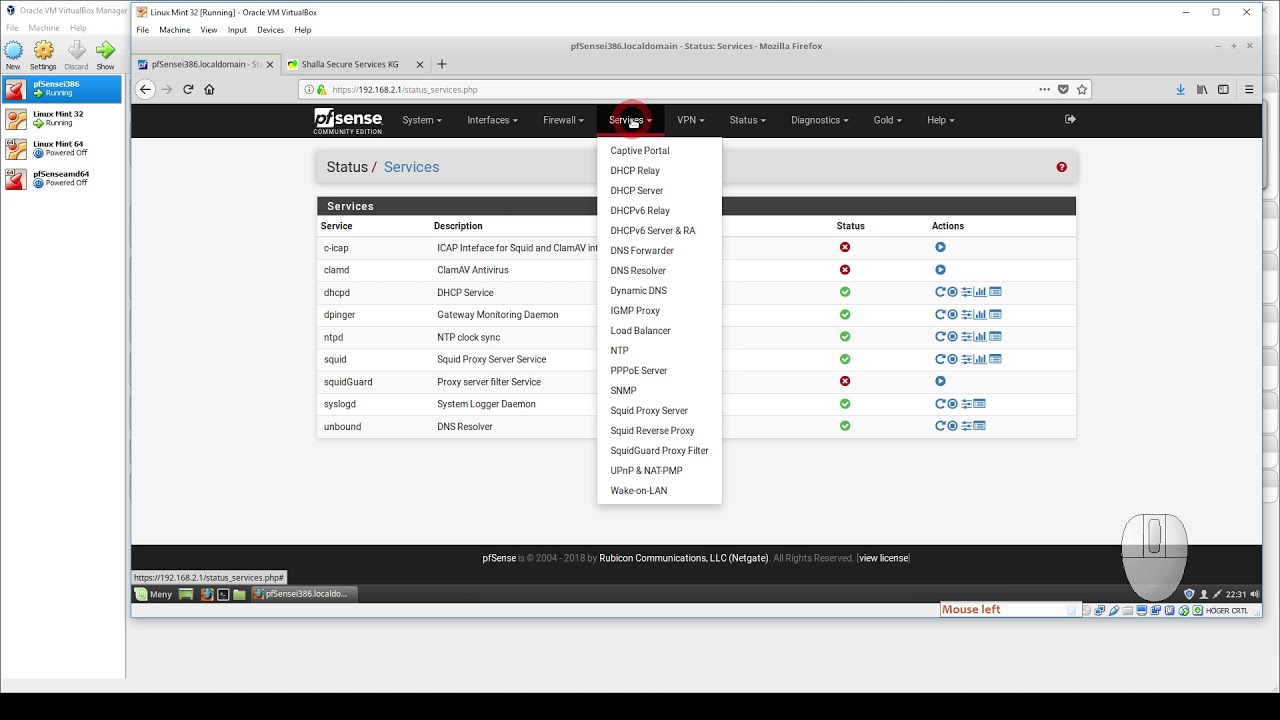Open the System dropdown menu
1280x720 pixels.
(x=422, y=120)
